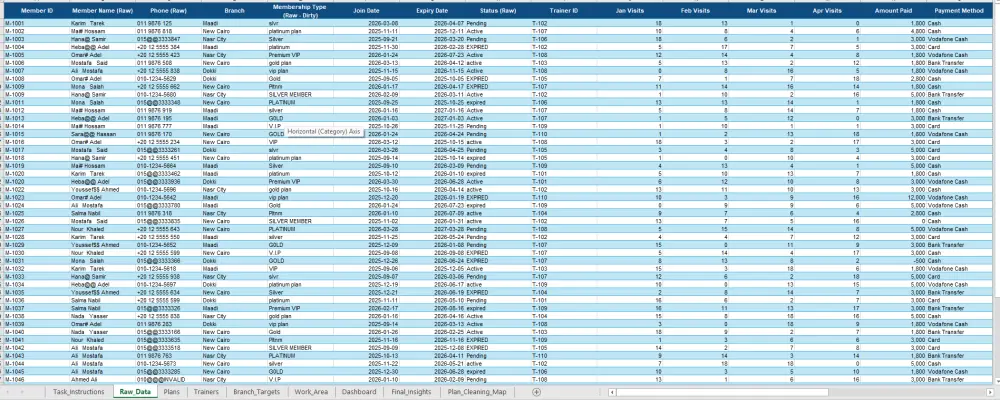Screen dimensions: 1000x400
Task: Select SILVER MEMBER cell in row M-1026
Action: [x=300, y=221]
